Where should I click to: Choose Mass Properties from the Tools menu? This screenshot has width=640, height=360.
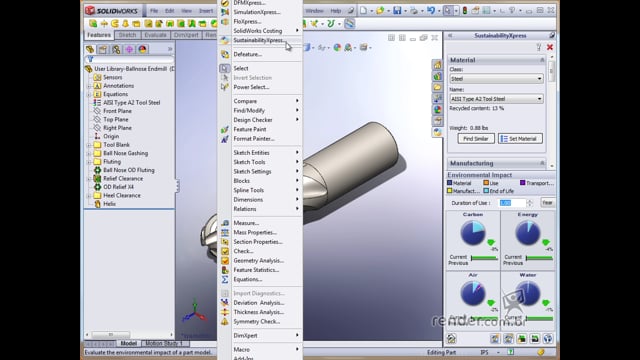point(260,232)
